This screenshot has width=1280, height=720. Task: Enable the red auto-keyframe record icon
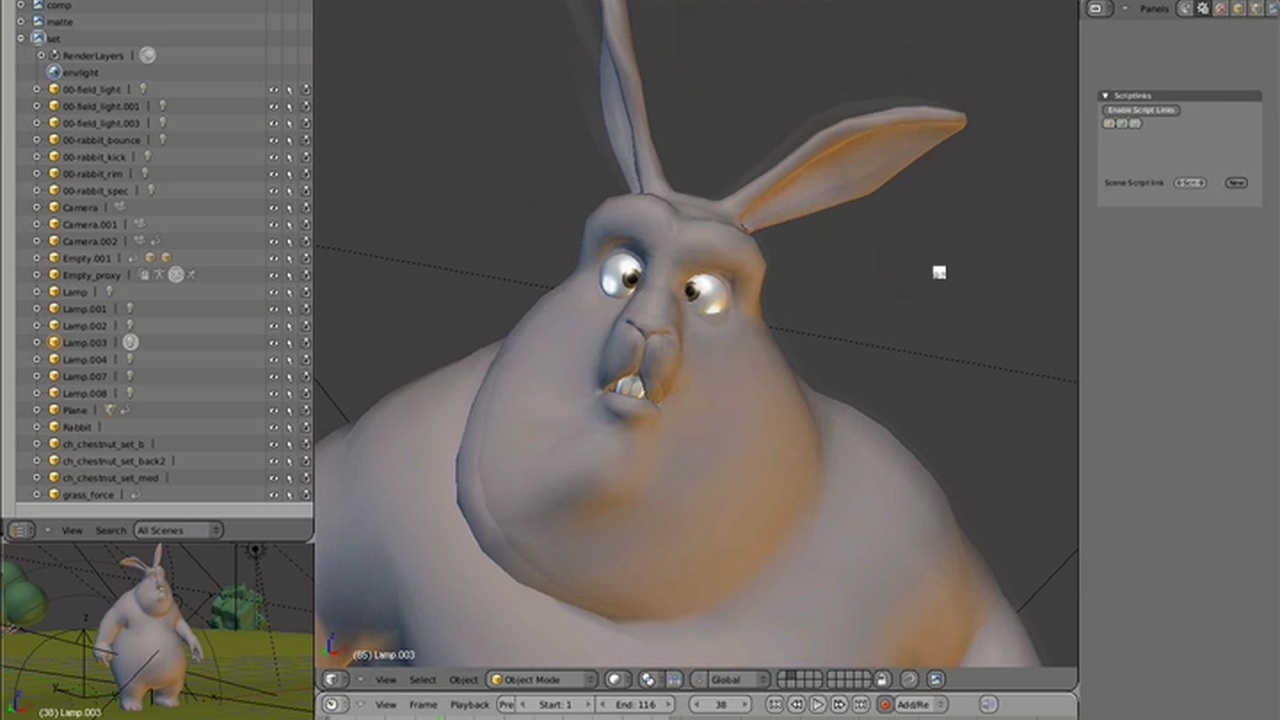click(x=886, y=704)
